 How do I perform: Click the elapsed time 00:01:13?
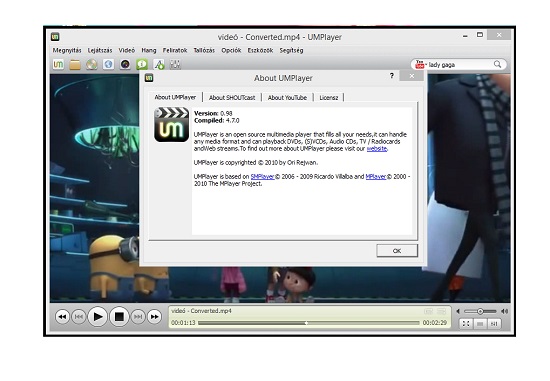tap(183, 323)
